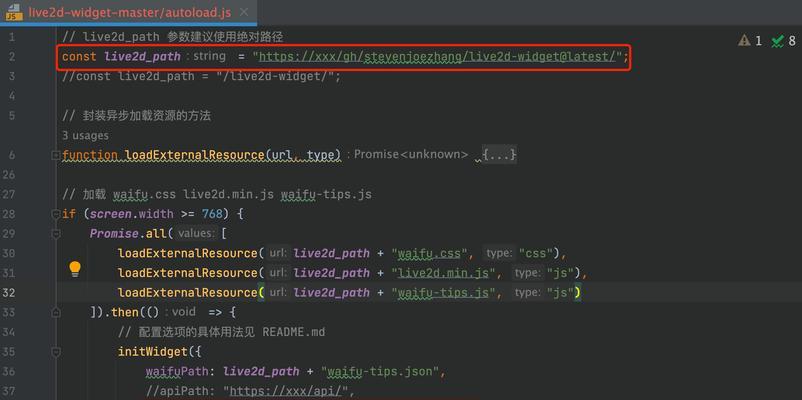Expand the folded {...} function body

[x=499, y=154]
